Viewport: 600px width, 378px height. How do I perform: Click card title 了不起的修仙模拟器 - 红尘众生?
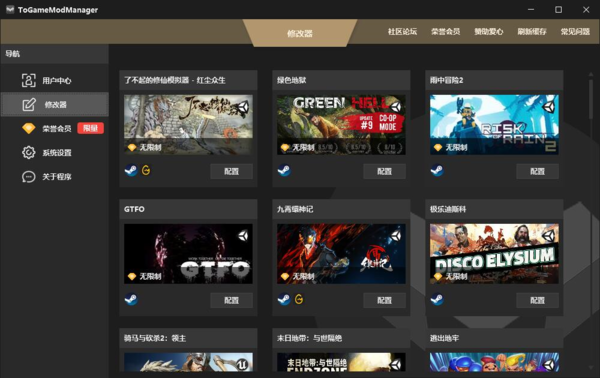click(x=174, y=80)
